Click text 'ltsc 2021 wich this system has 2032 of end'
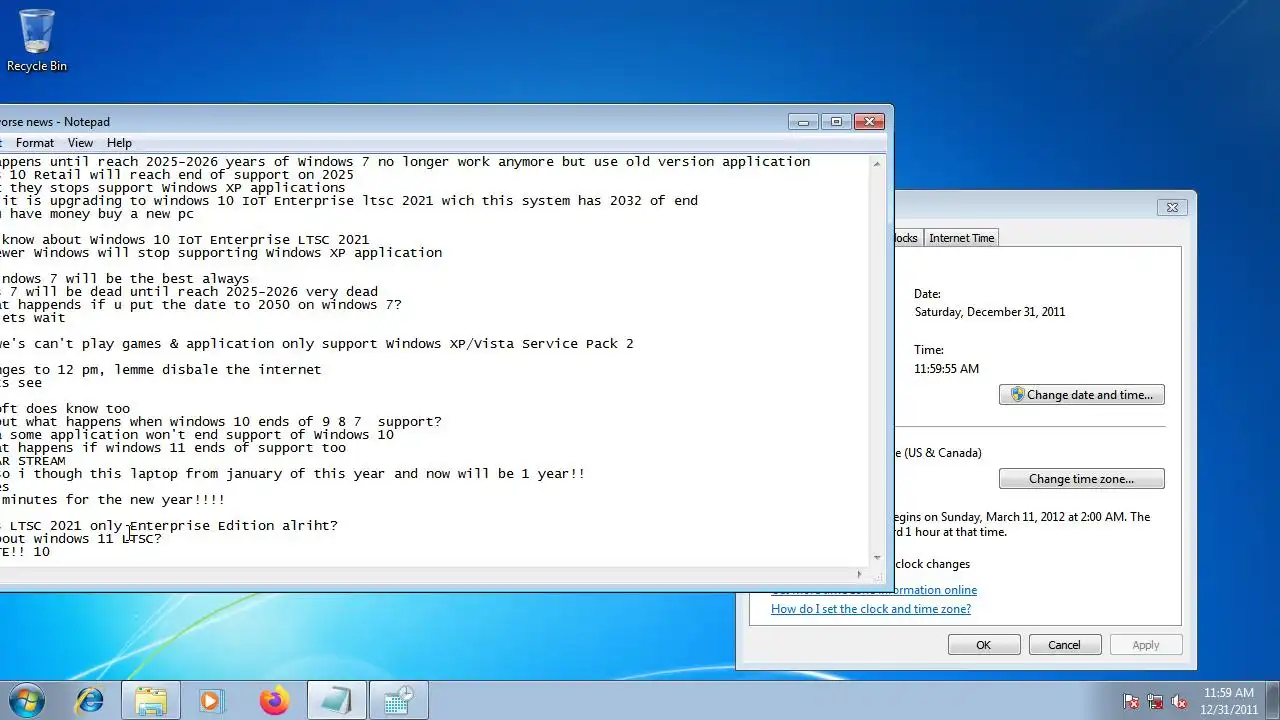1280x720 pixels. click(529, 201)
